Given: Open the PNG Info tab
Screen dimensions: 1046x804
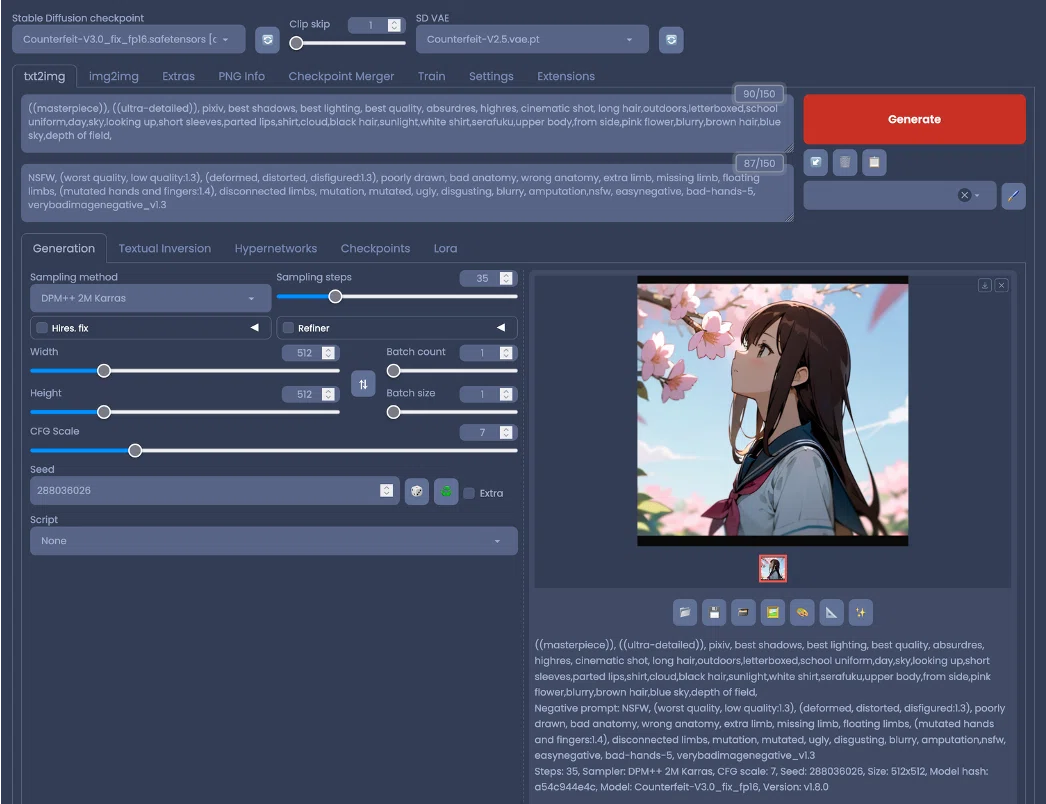Looking at the screenshot, I should [241, 76].
